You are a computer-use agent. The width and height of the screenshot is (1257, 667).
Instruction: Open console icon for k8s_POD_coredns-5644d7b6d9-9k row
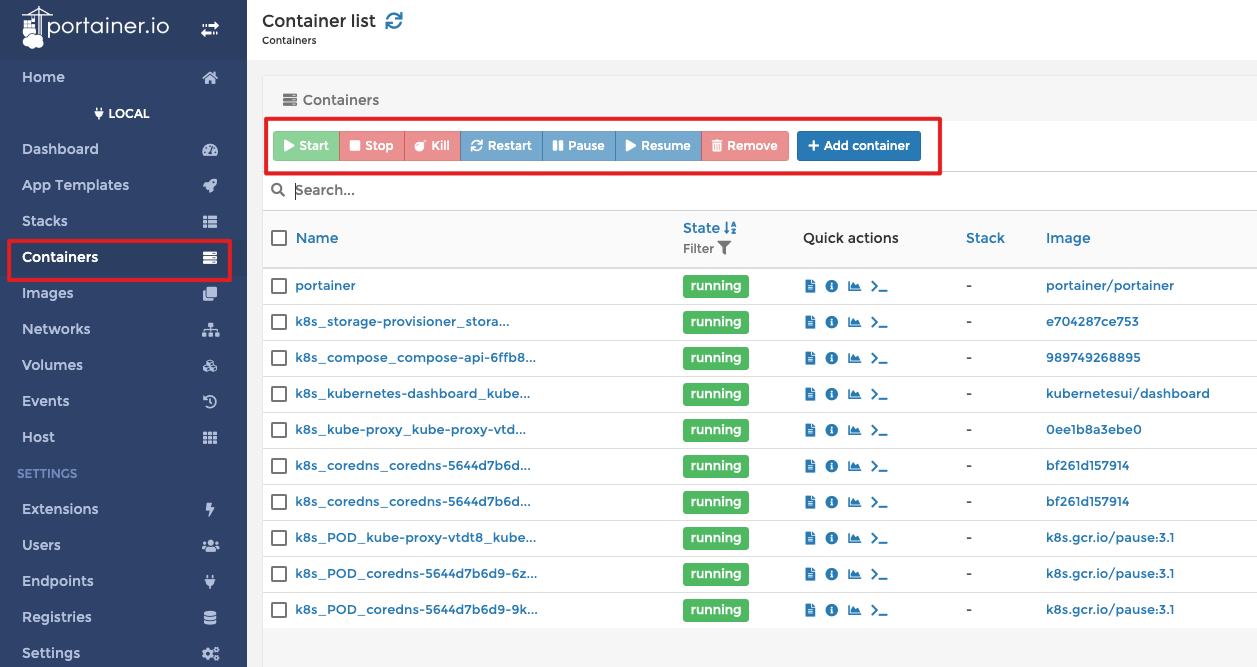879,610
